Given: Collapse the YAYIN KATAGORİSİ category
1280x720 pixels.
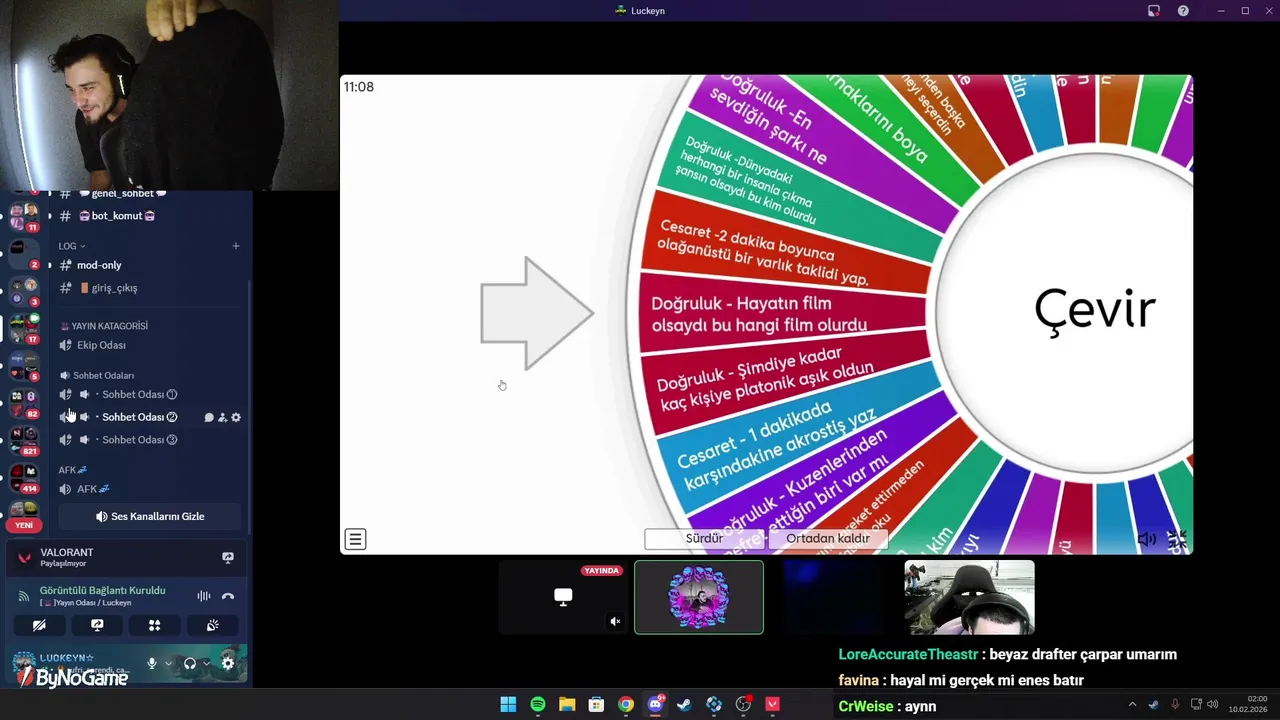Looking at the screenshot, I should [x=104, y=326].
